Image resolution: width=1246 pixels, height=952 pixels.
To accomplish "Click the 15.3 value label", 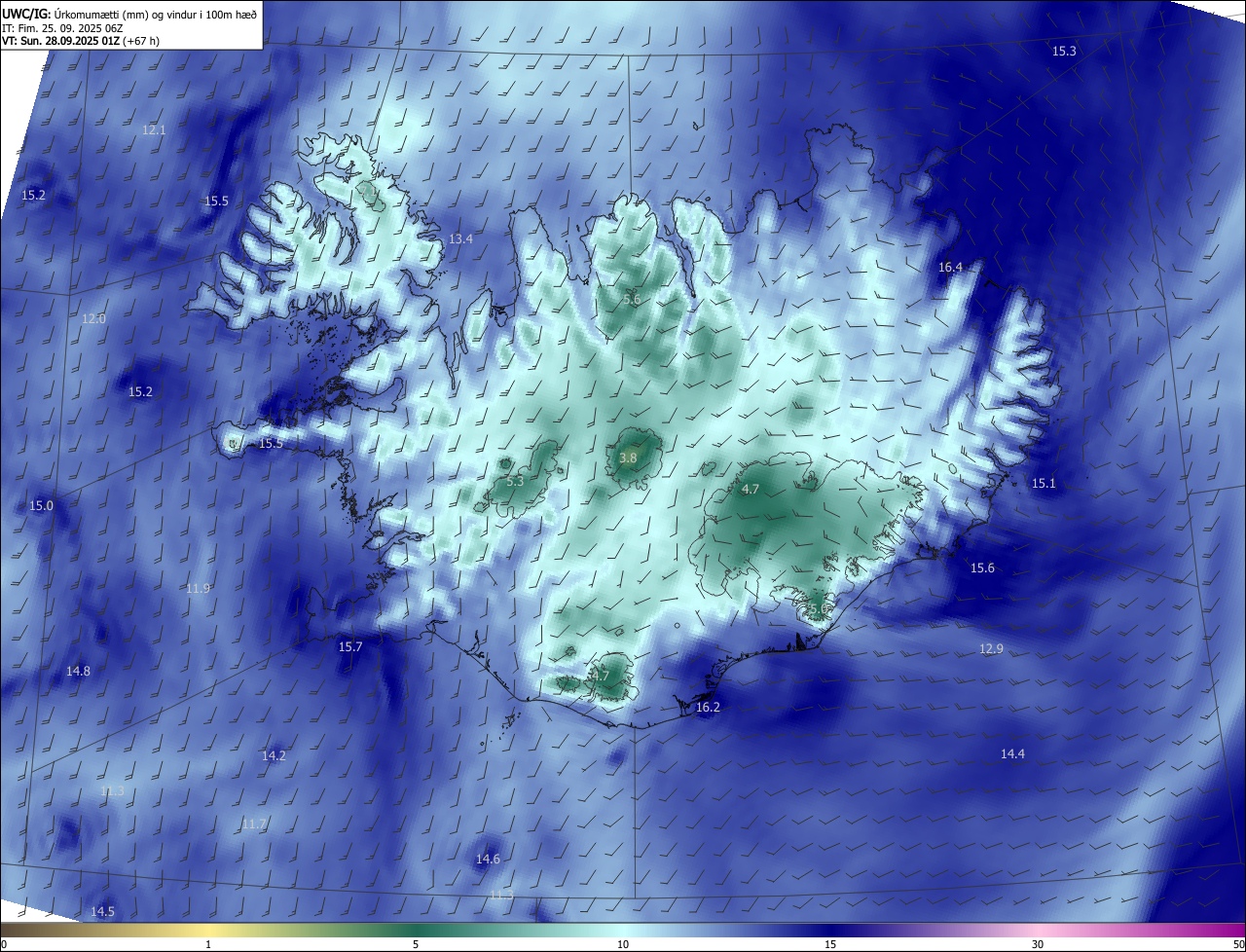I will (1064, 51).
